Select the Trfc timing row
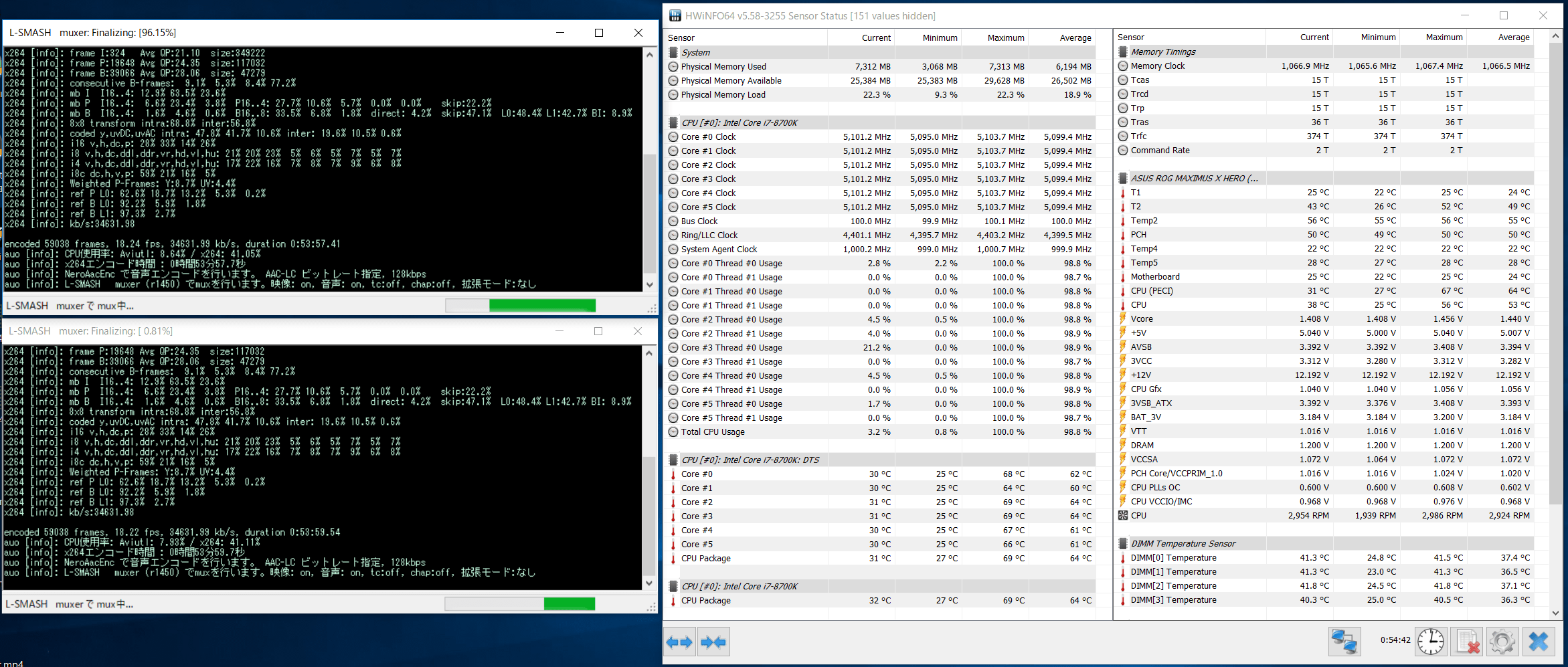Viewport: 1568px width, 667px height. coord(1325,136)
